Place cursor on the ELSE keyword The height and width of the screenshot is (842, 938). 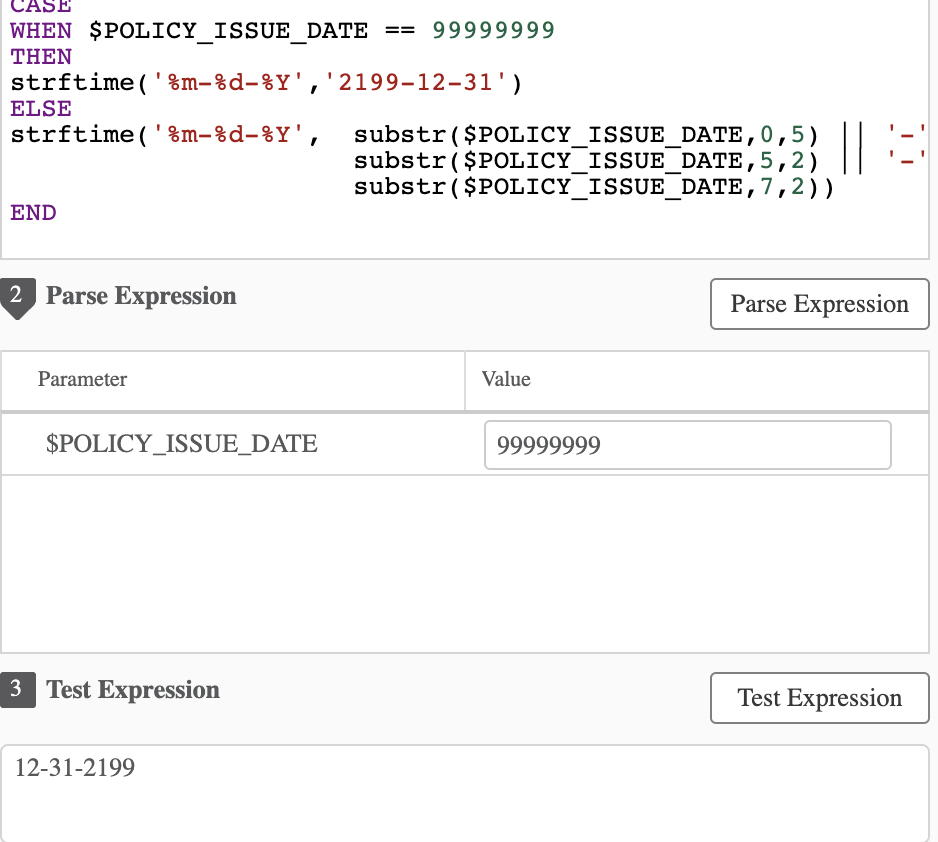tap(41, 108)
